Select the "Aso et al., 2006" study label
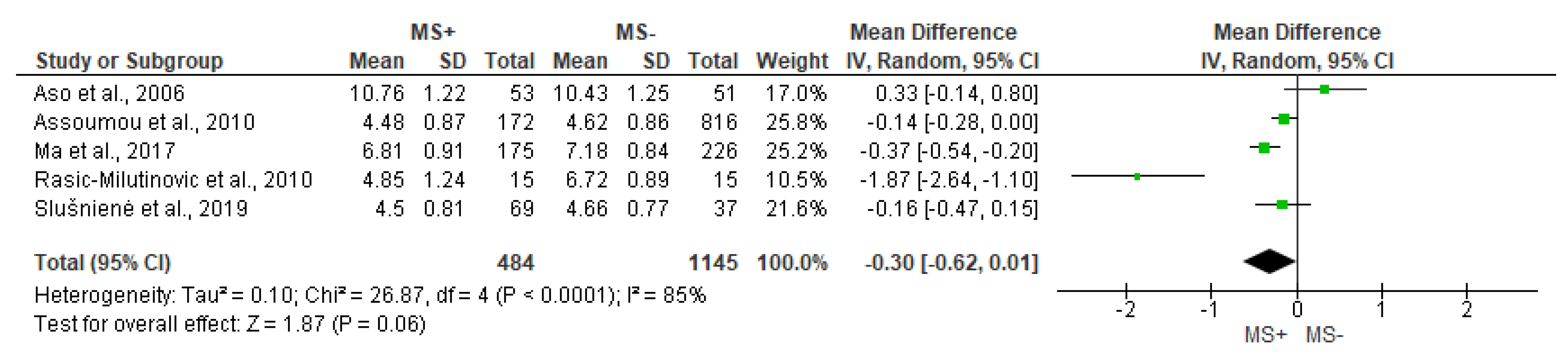Image resolution: width=1568 pixels, height=354 pixels. 109,93
